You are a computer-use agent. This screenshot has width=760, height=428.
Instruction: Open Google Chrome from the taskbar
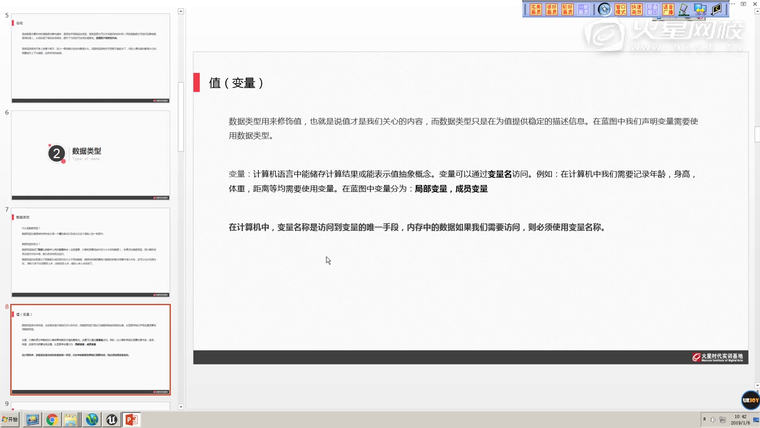click(x=52, y=419)
